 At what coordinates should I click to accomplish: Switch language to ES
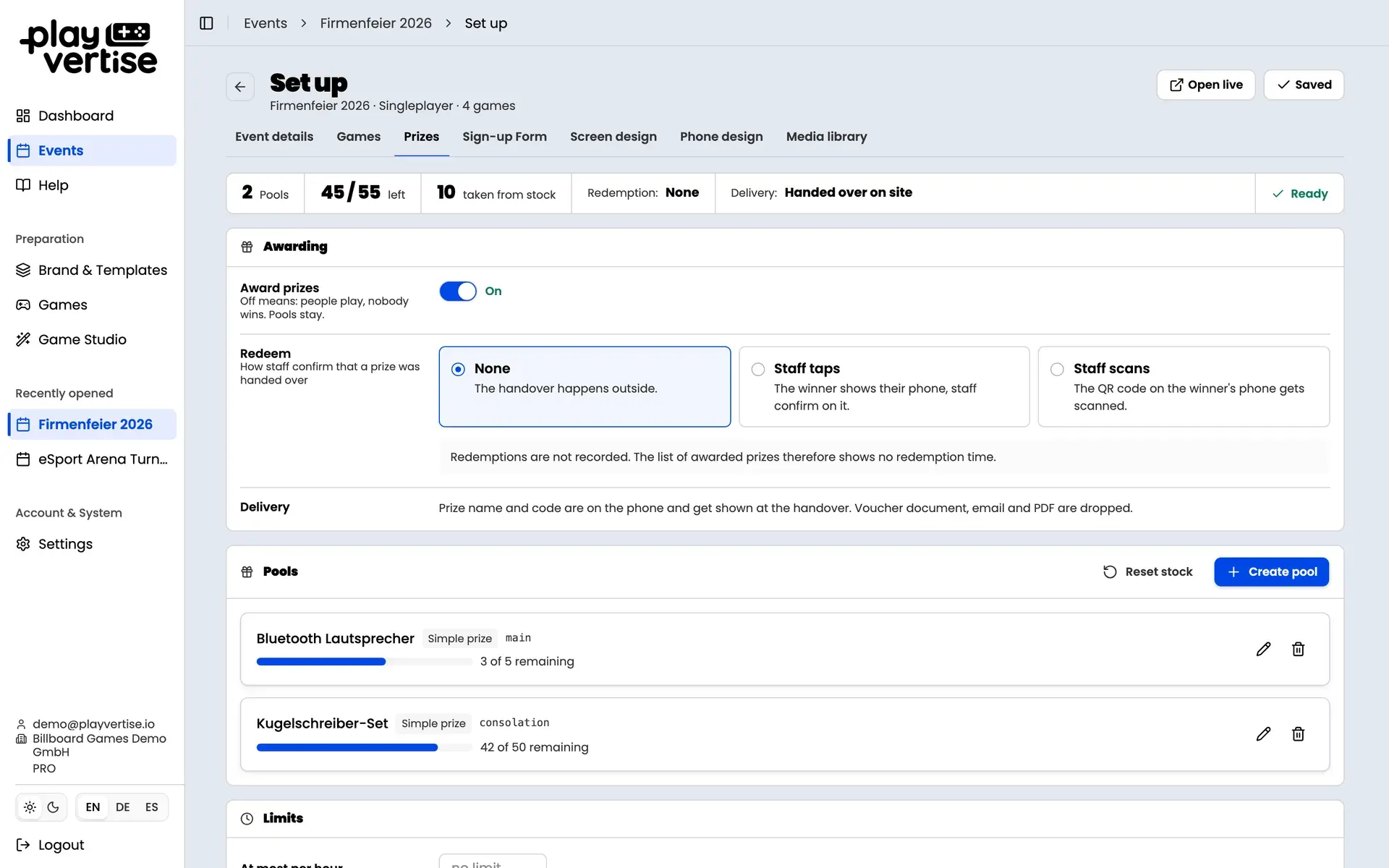pos(151,807)
